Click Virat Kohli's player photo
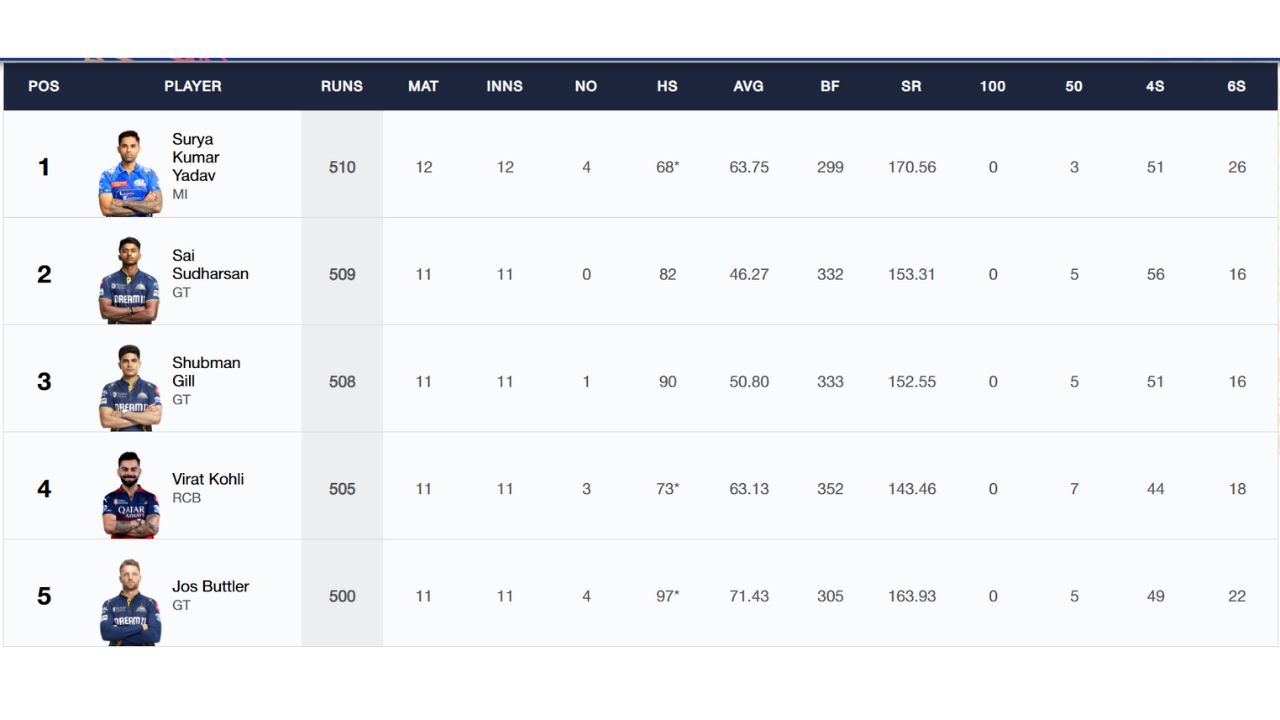The height and width of the screenshot is (720, 1280). tap(130, 495)
